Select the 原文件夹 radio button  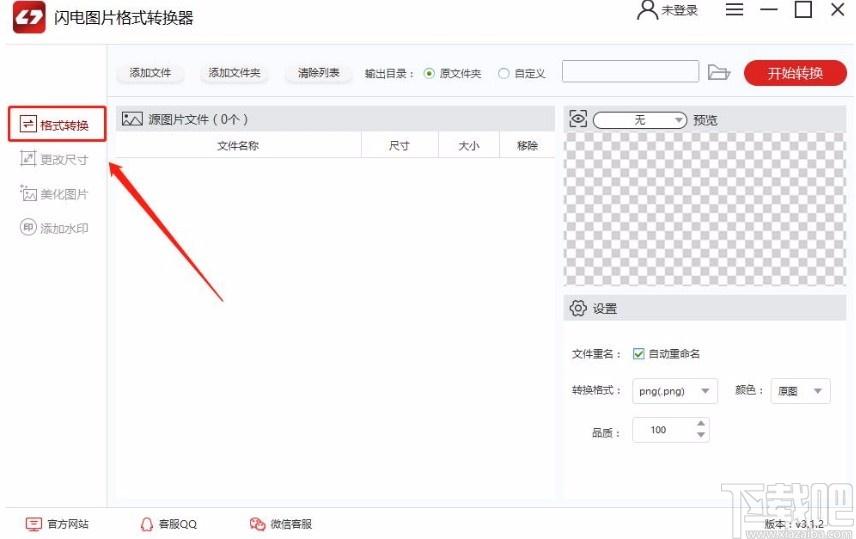pos(429,73)
